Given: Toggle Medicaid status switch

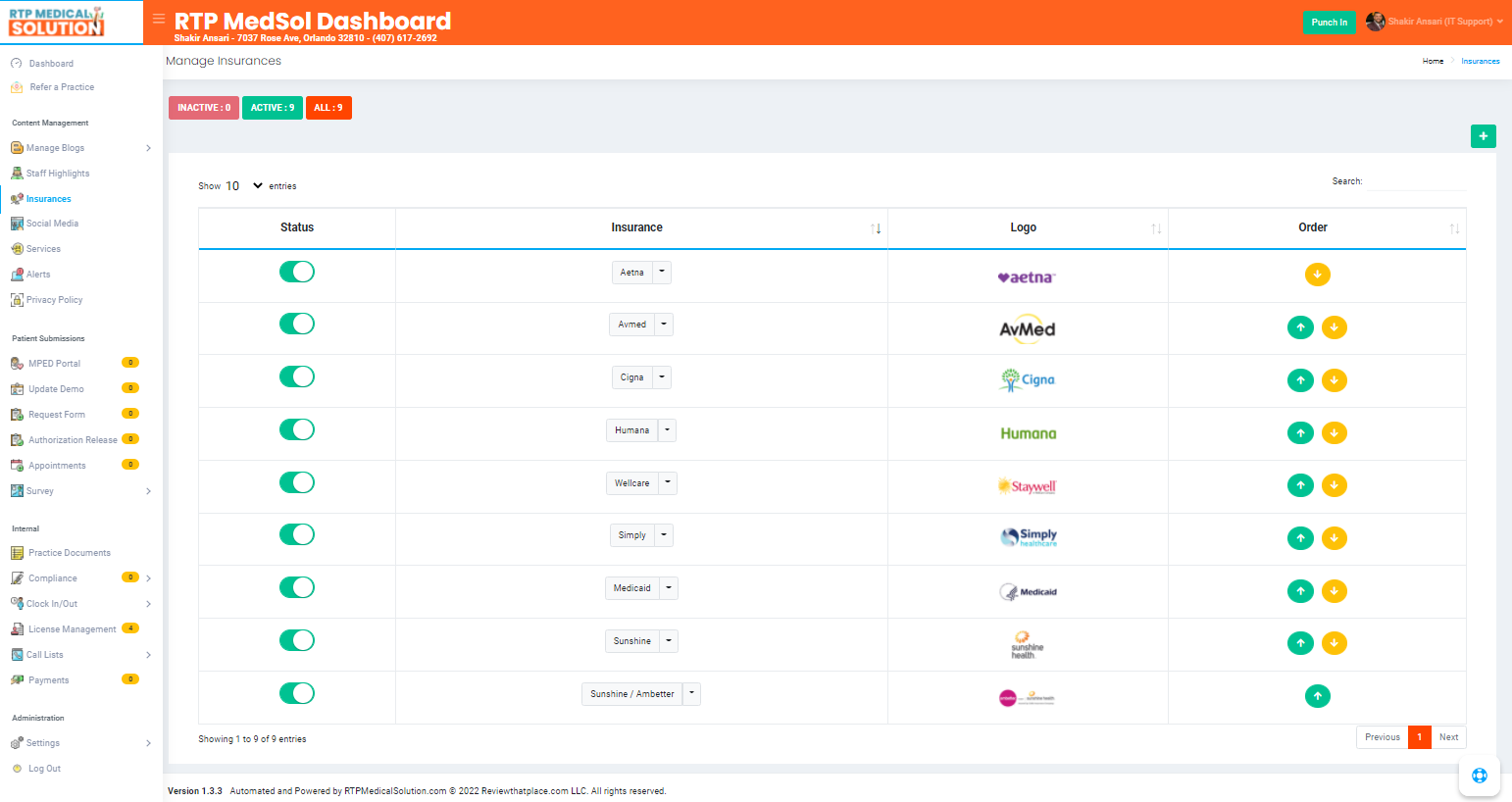Looking at the screenshot, I should 297,587.
